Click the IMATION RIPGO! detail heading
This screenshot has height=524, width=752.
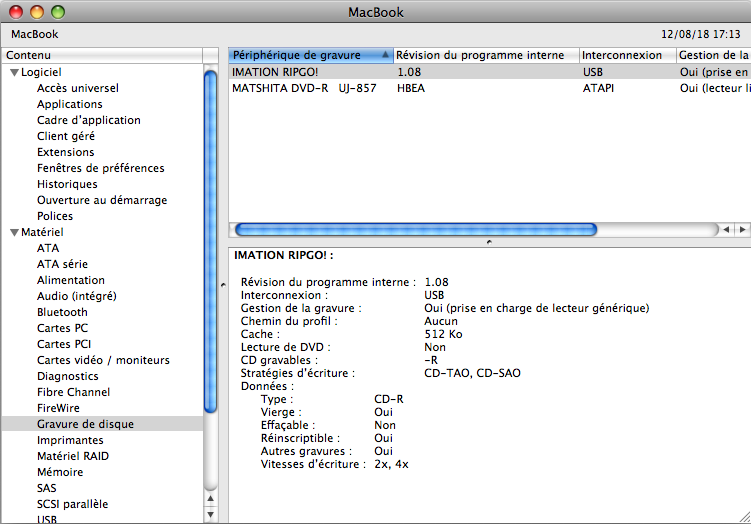pos(283,255)
